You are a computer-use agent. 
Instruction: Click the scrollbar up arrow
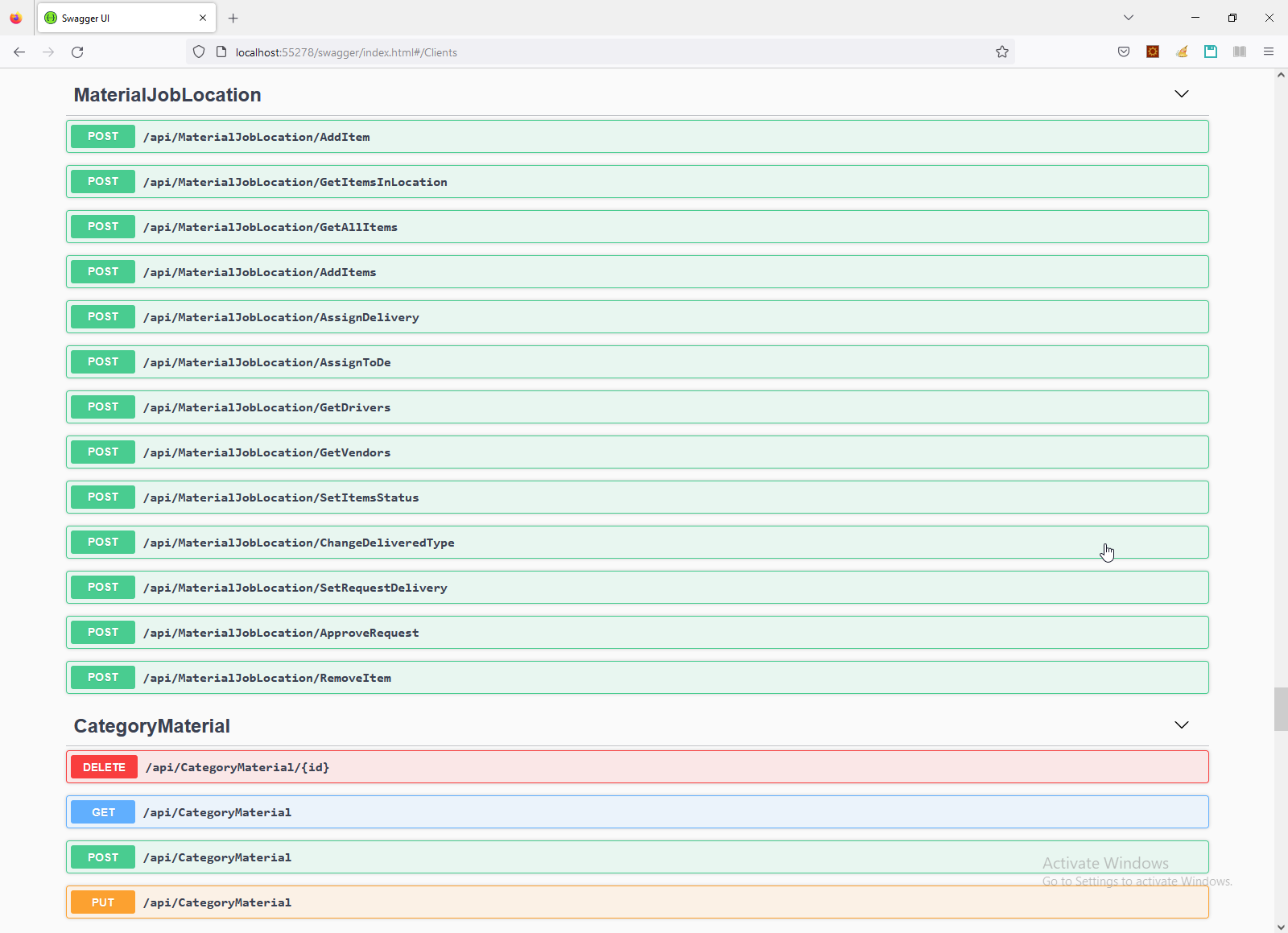(x=1281, y=75)
